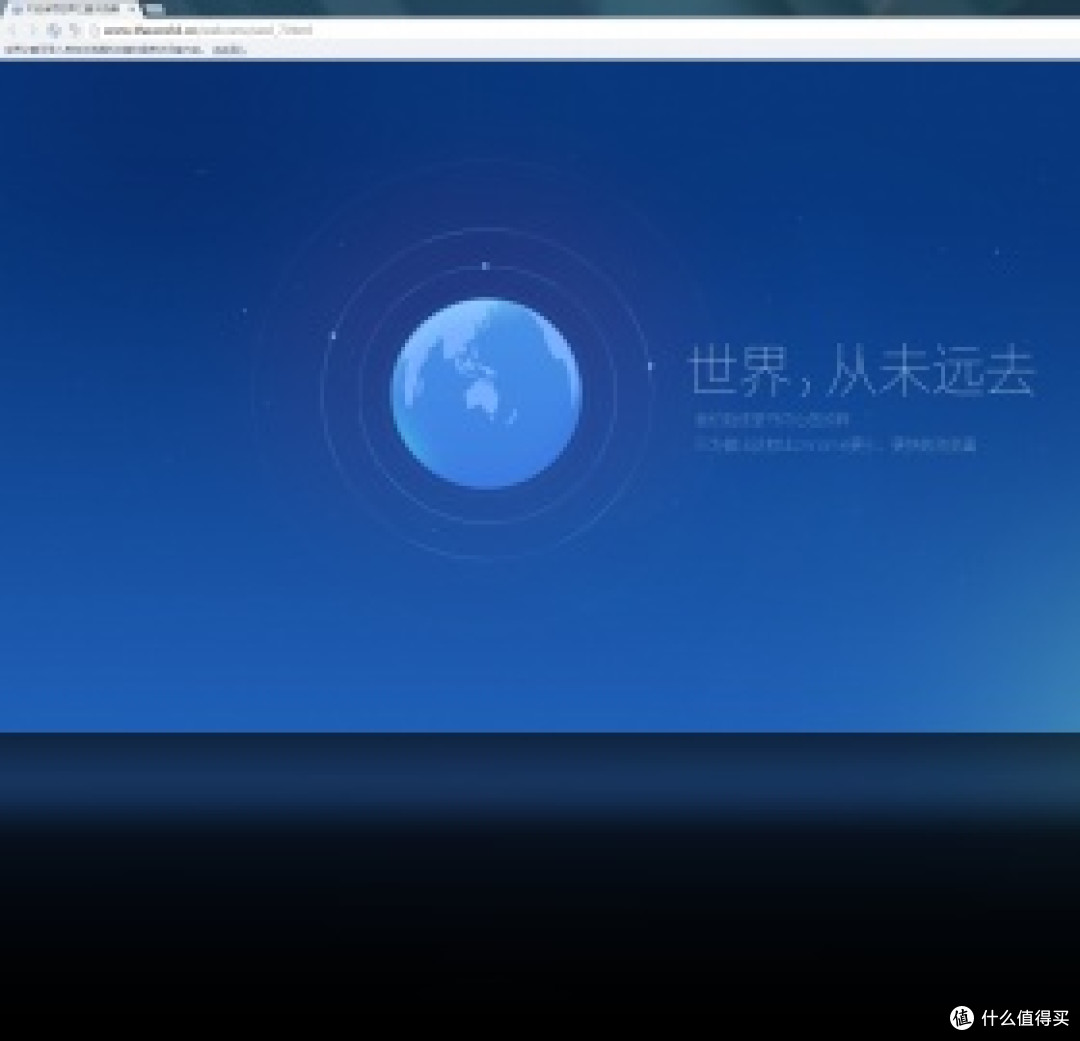Viewport: 1080px width, 1041px height.
Task: Go back using the browser back arrow
Action: 12,30
